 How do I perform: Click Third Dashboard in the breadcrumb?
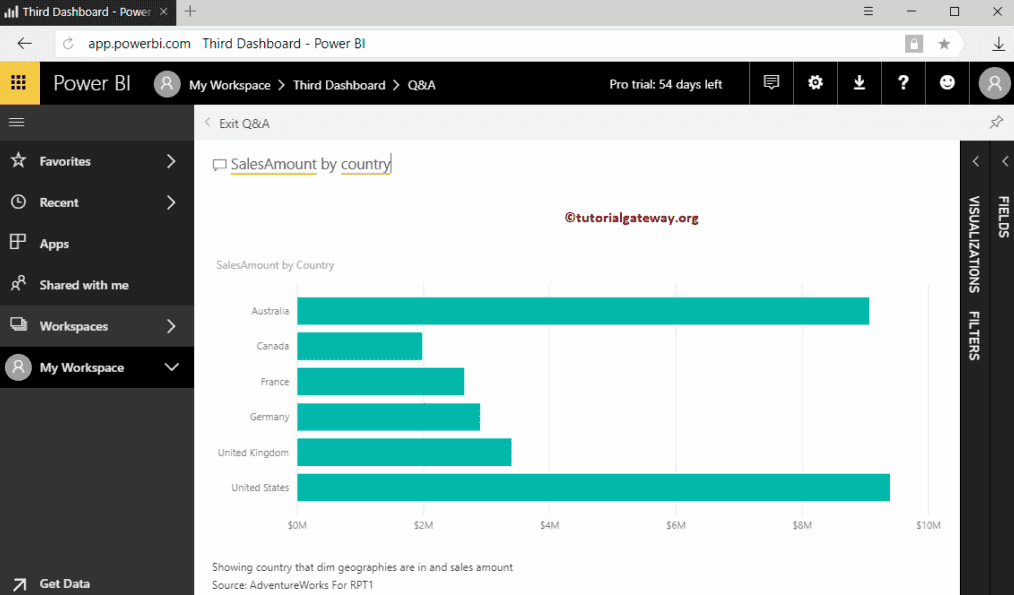[341, 83]
